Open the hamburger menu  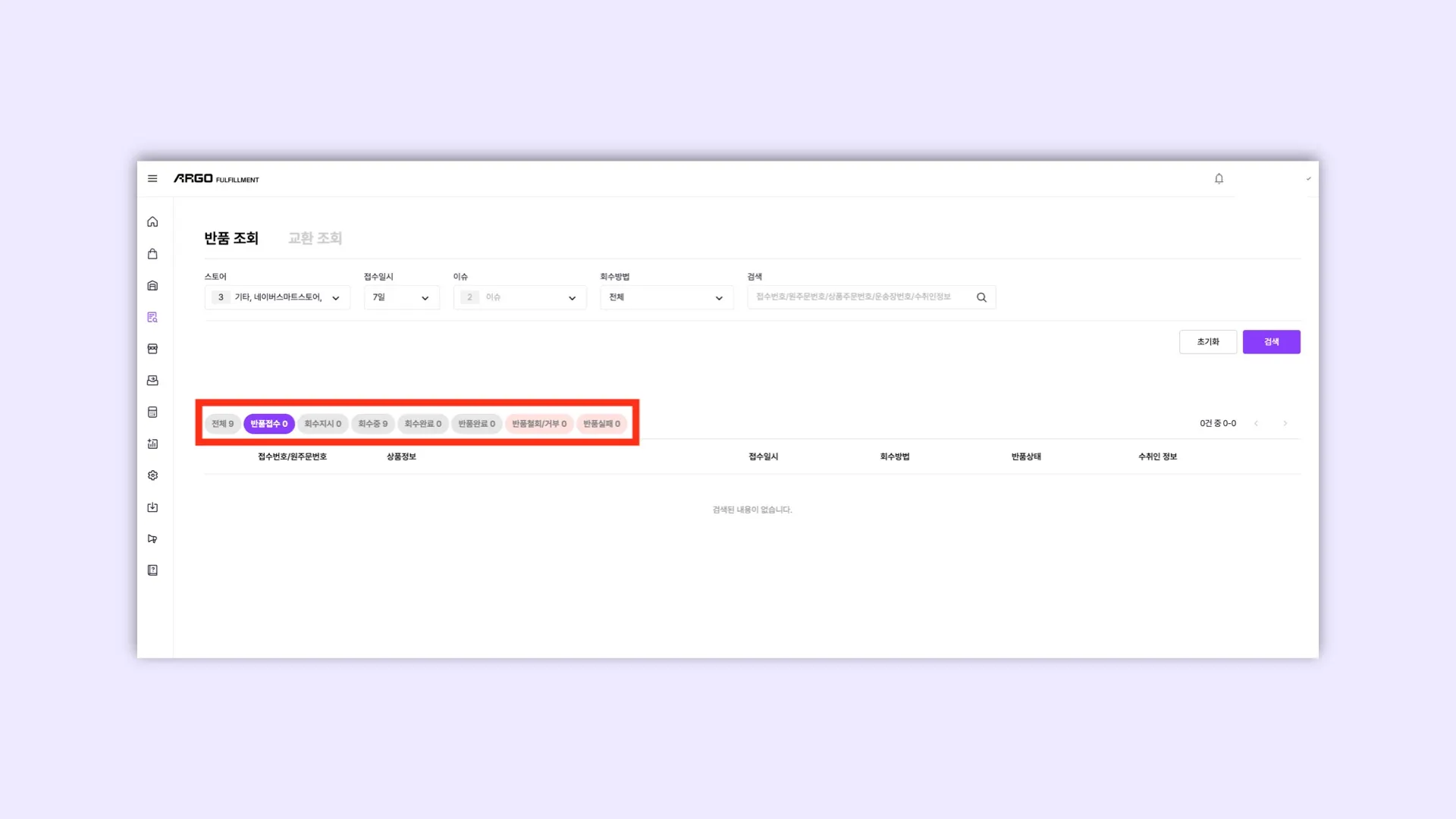(152, 179)
